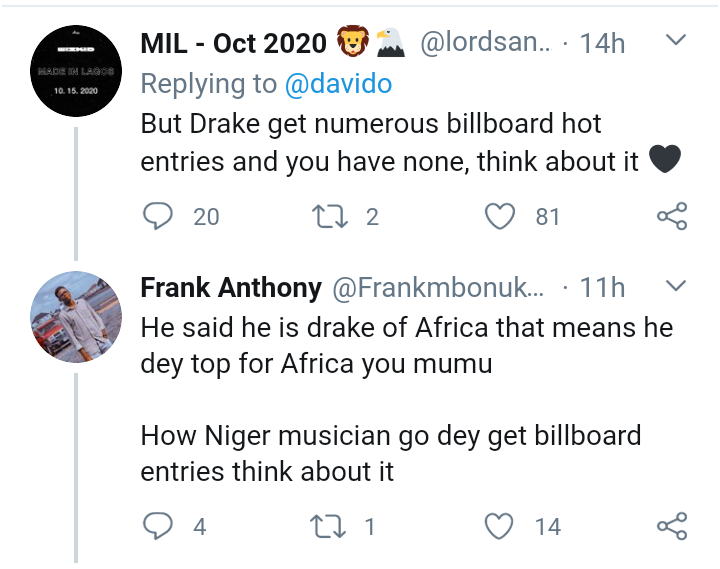Screen dimensions: 720x569
Task: Open options chevron on Frank Anthony's tweet
Action: click(675, 286)
